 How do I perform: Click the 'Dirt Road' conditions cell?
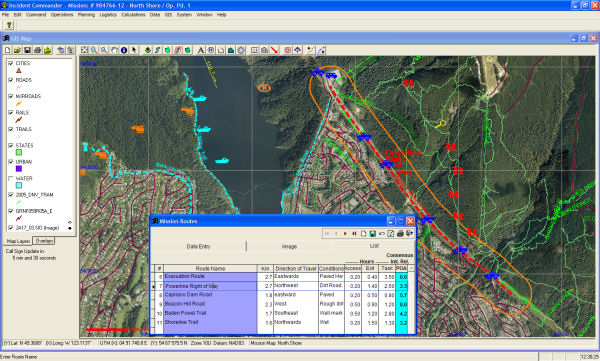(x=331, y=286)
